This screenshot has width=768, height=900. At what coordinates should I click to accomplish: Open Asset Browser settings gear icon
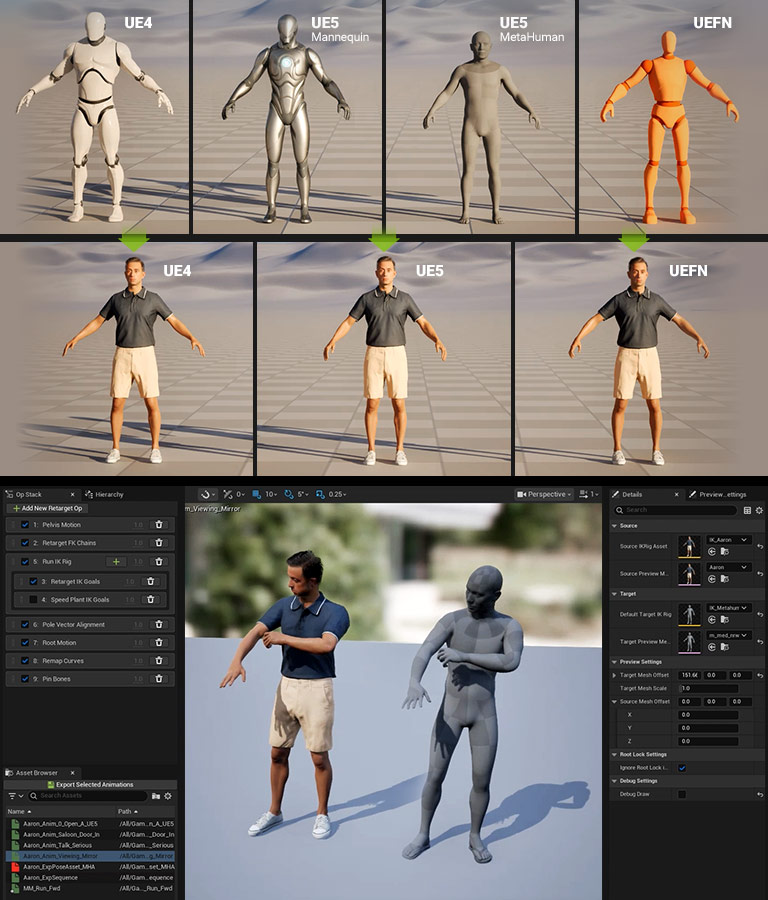pos(168,796)
